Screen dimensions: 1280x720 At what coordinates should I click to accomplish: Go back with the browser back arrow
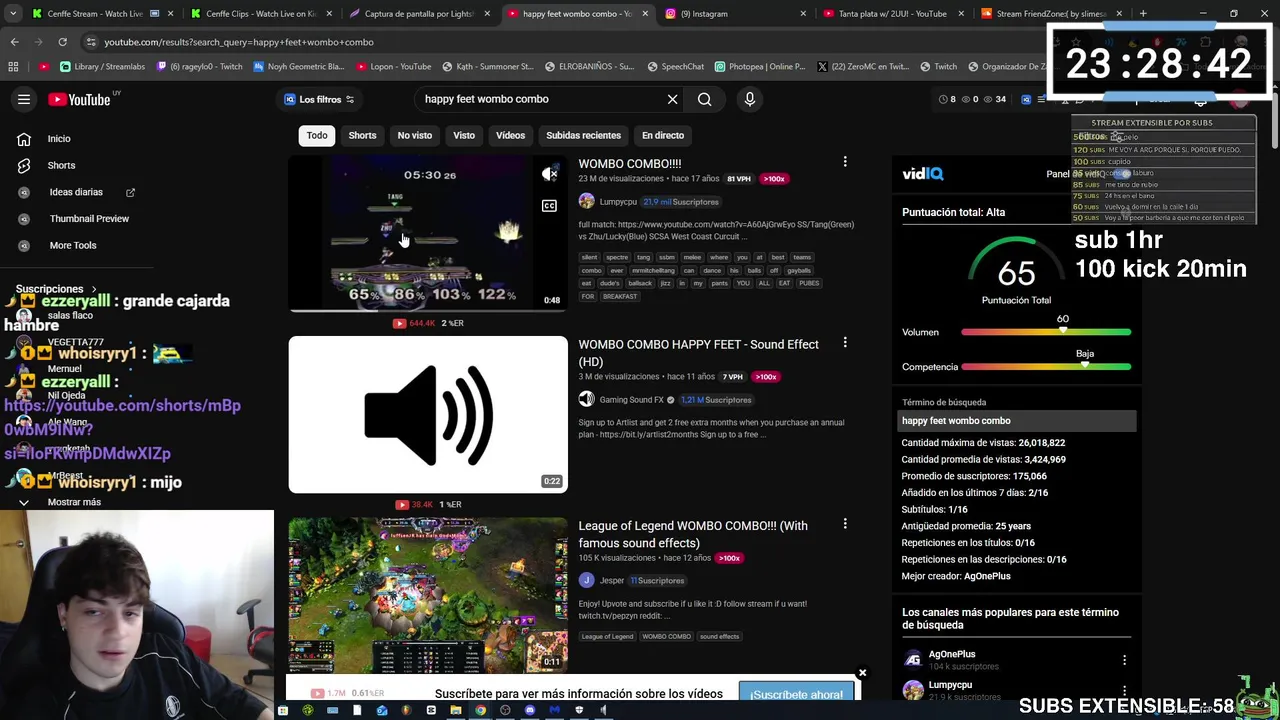pos(14,42)
